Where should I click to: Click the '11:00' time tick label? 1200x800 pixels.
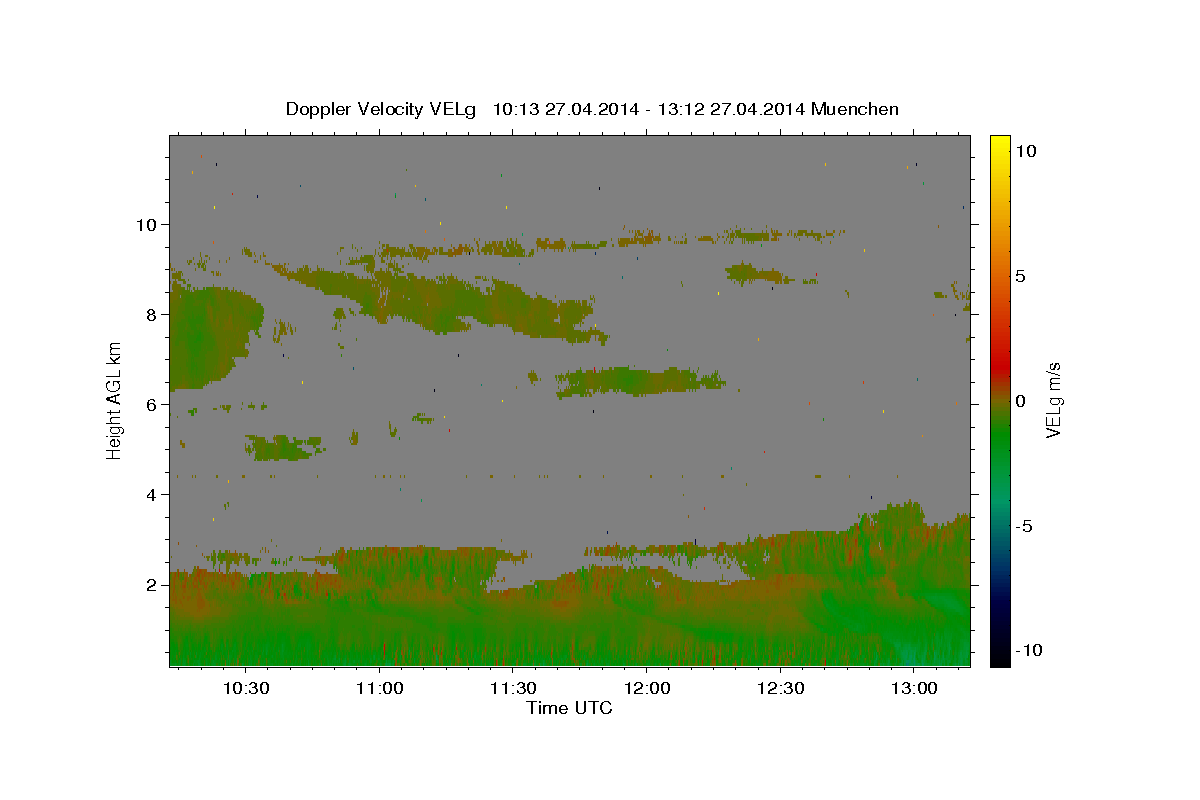click(x=379, y=689)
